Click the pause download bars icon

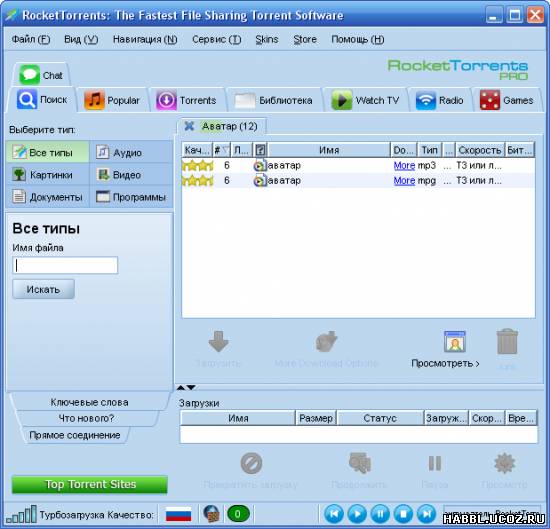[x=435, y=463]
